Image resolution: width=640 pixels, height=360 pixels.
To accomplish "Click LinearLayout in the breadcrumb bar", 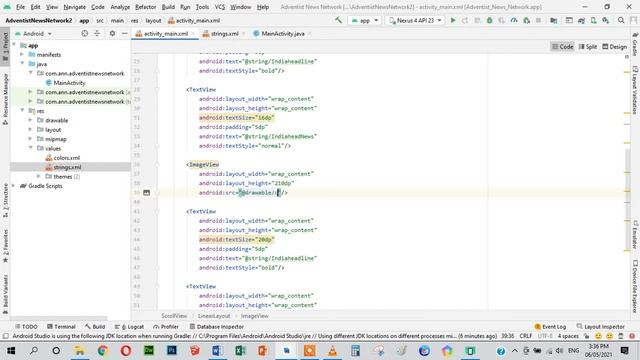I will 214,316.
